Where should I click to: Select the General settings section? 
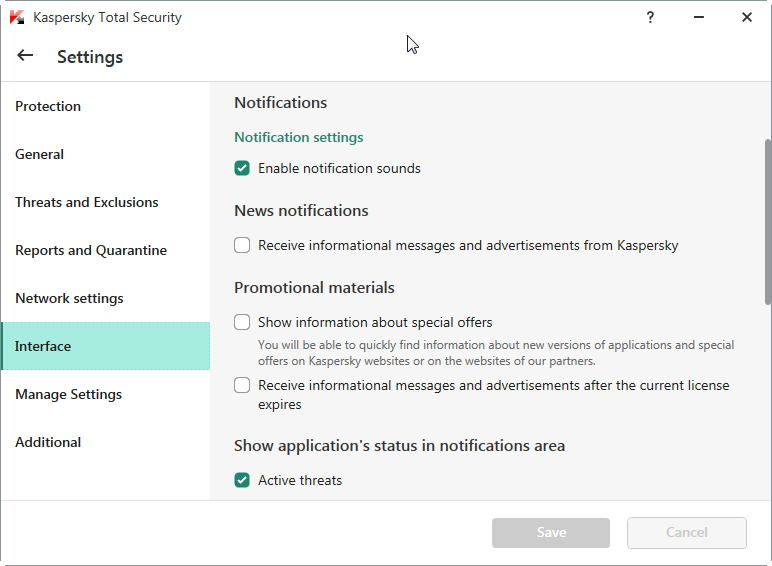pyautogui.click(x=106, y=154)
